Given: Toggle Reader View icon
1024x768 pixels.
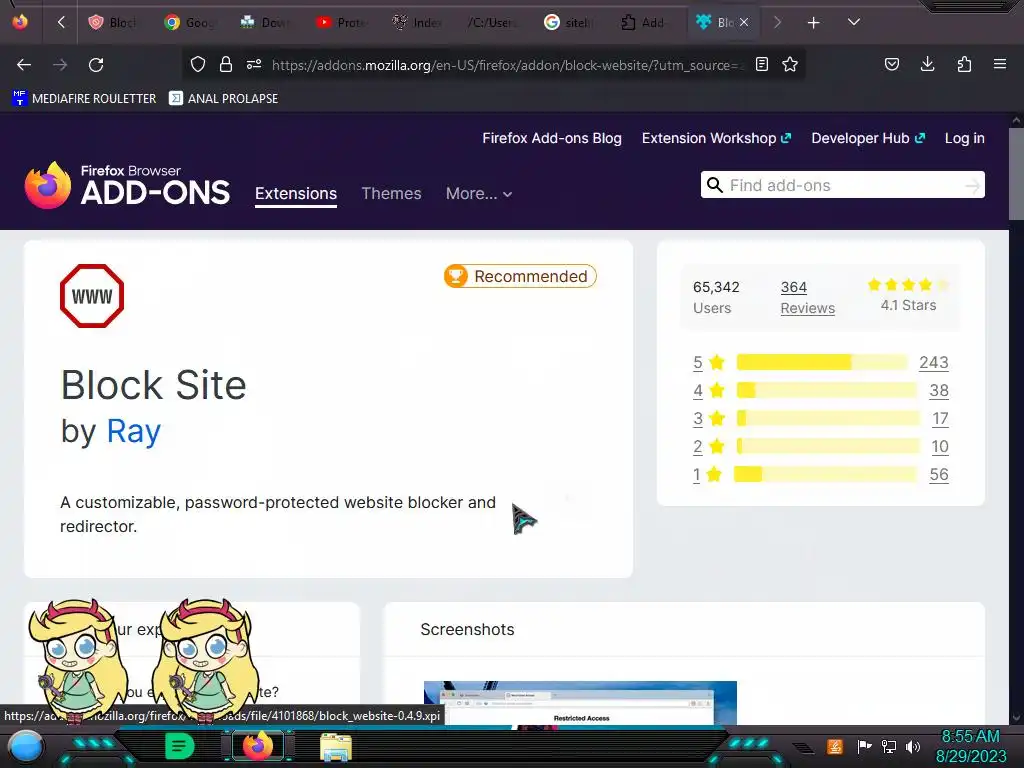Looking at the screenshot, I should coord(761,64).
